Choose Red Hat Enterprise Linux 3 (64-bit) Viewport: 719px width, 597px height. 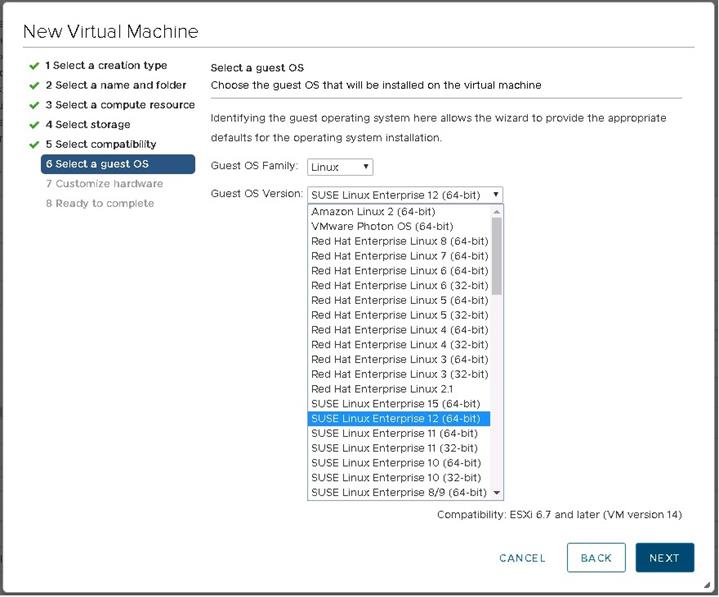[399, 359]
